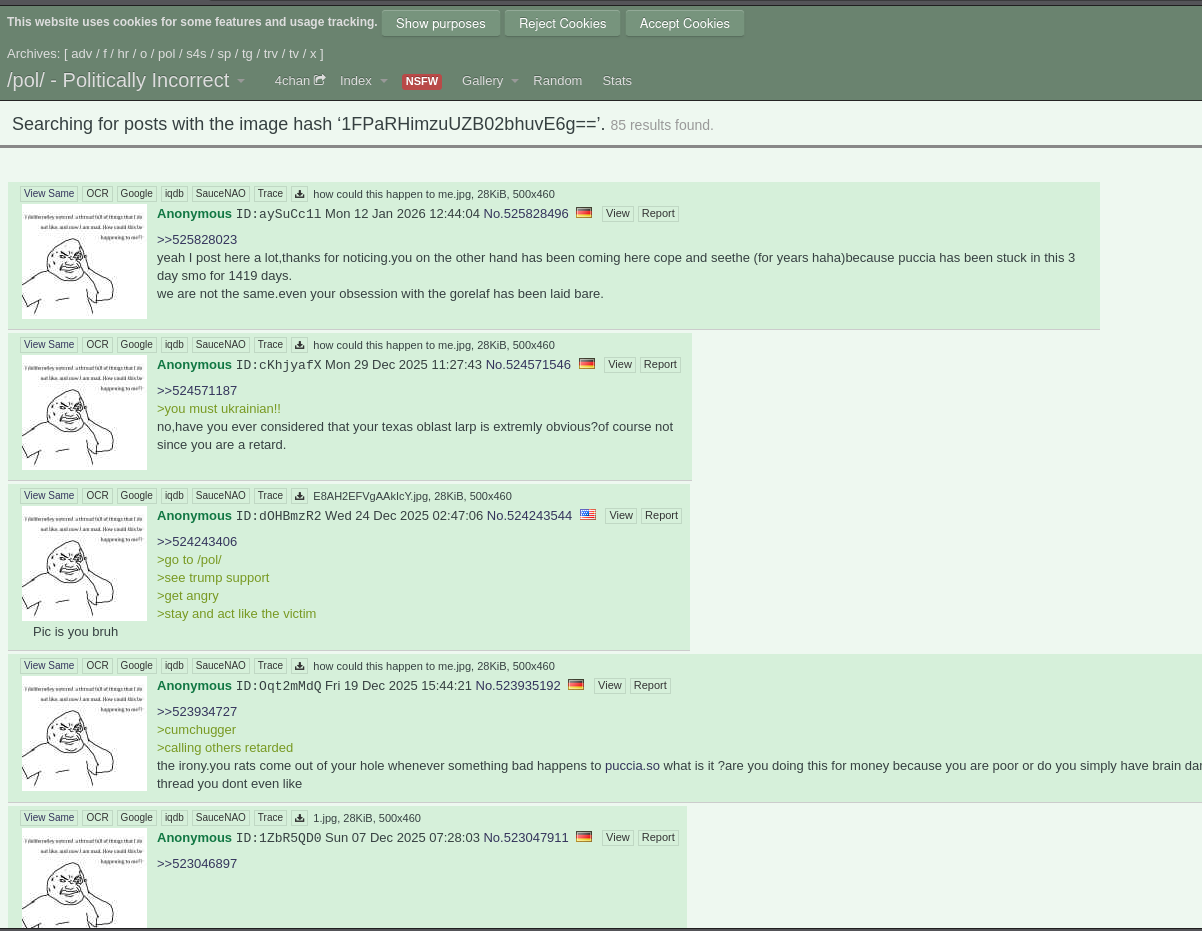Follow reply link >>524243406
This screenshot has height=931, width=1202.
197,542
